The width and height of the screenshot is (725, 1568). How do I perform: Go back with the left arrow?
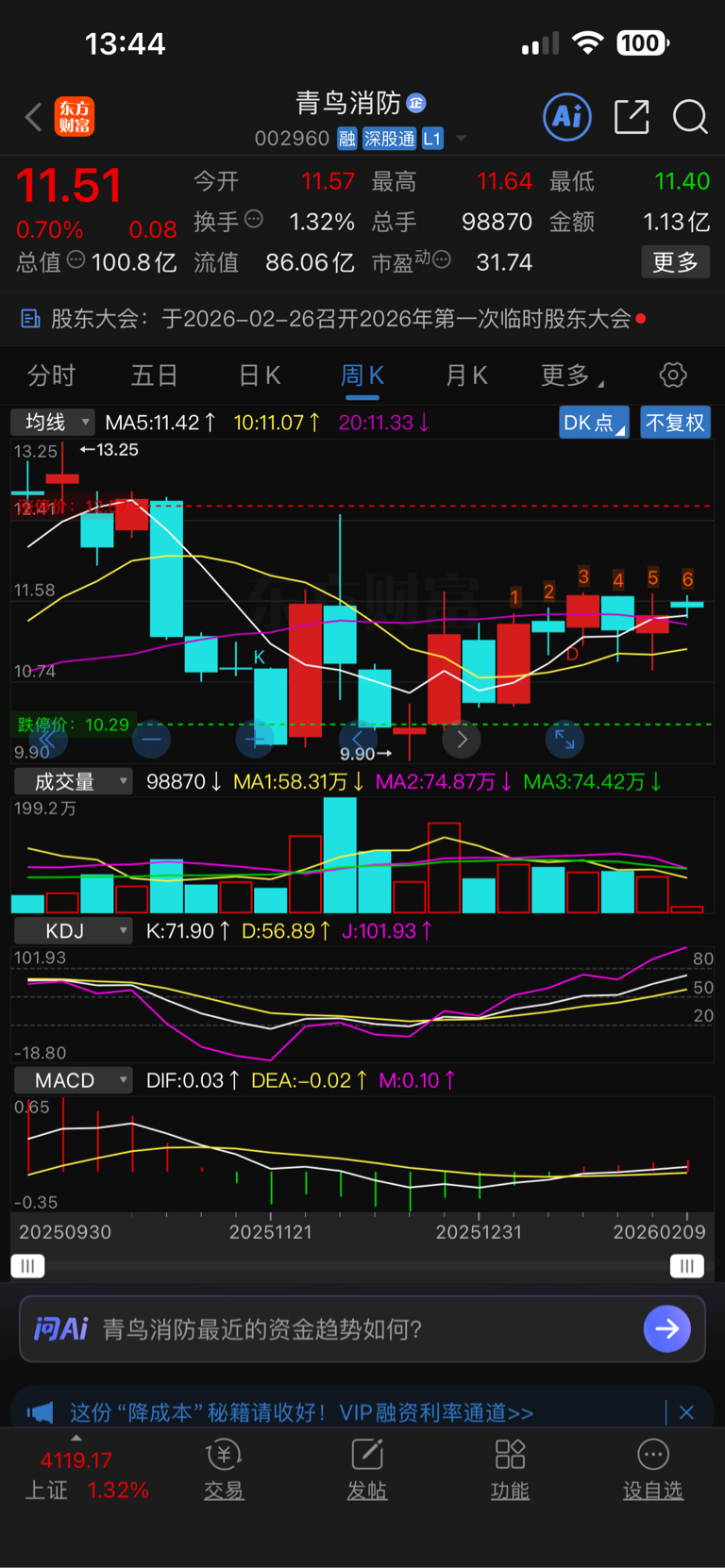pyautogui.click(x=34, y=118)
